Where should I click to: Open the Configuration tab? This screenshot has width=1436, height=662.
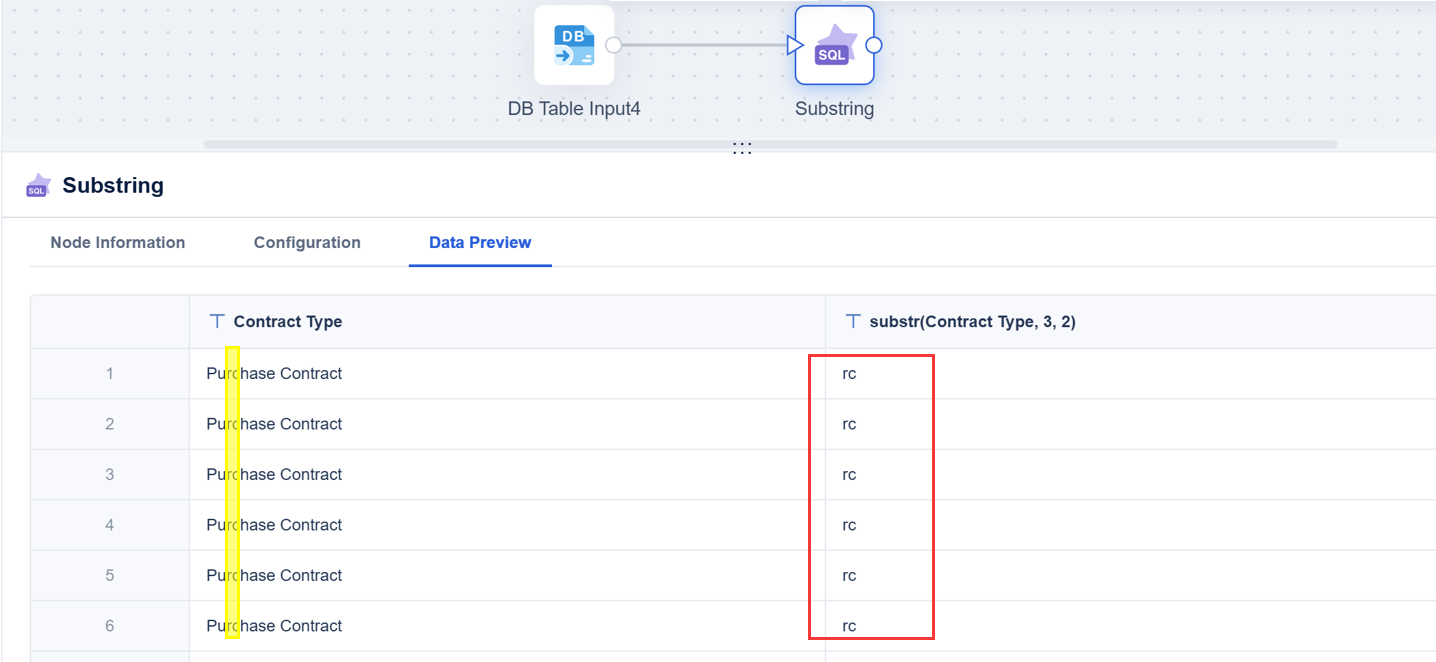(x=307, y=242)
